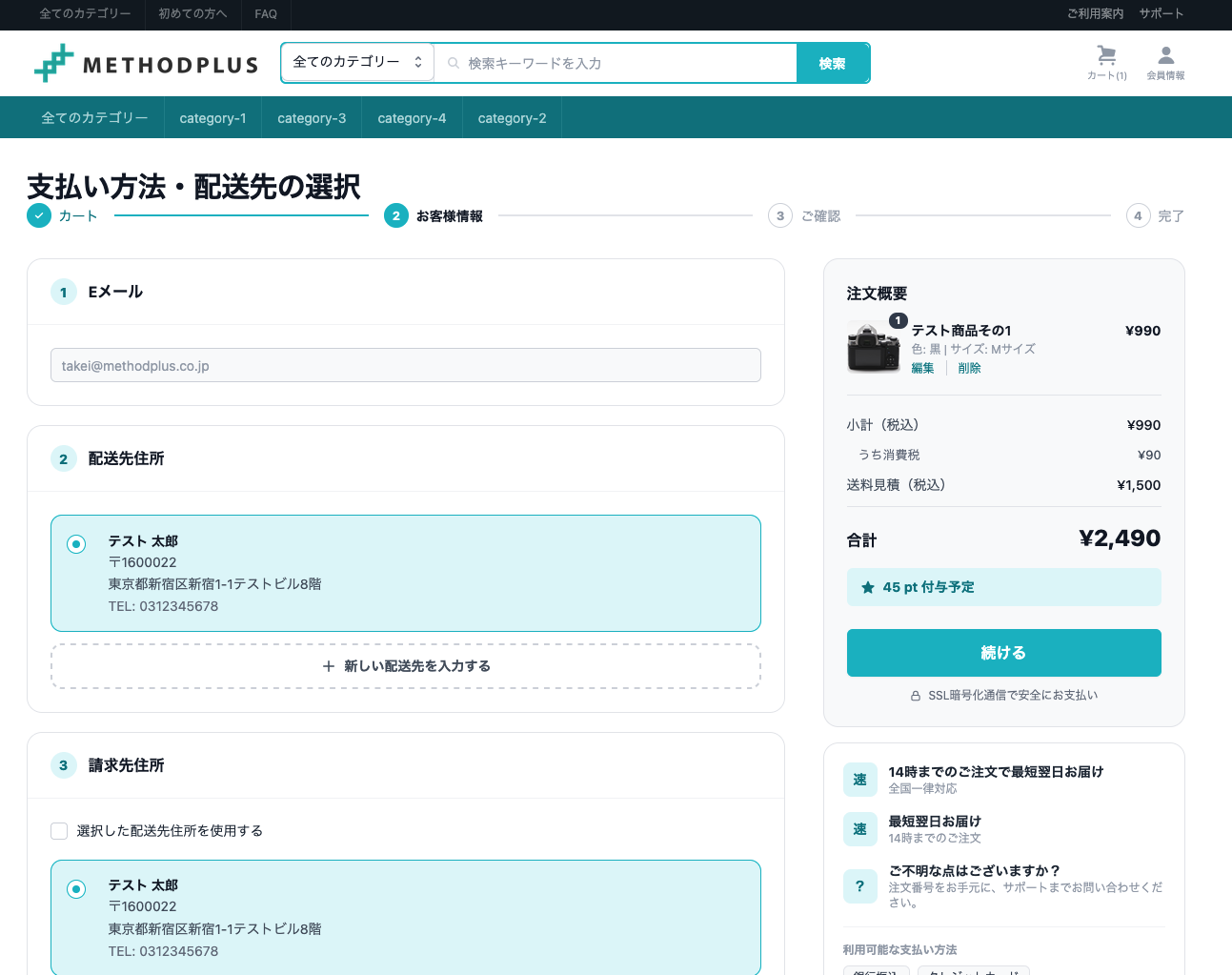Click 色: 黒 | サイズ: Mサイズ variant text
The width and height of the screenshot is (1232, 975).
(973, 349)
